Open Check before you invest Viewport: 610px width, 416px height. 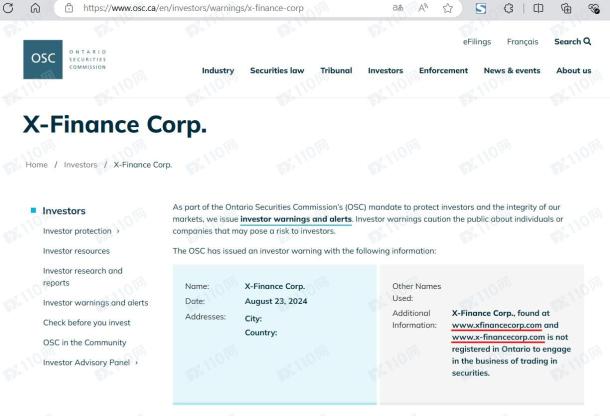click(x=87, y=323)
